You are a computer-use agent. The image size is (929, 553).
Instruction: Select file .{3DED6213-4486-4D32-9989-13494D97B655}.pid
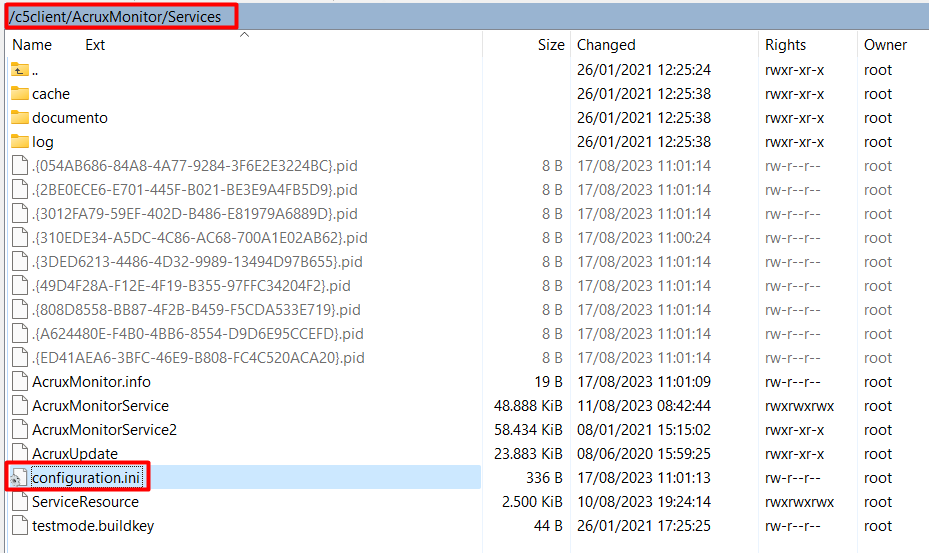[x=197, y=262]
